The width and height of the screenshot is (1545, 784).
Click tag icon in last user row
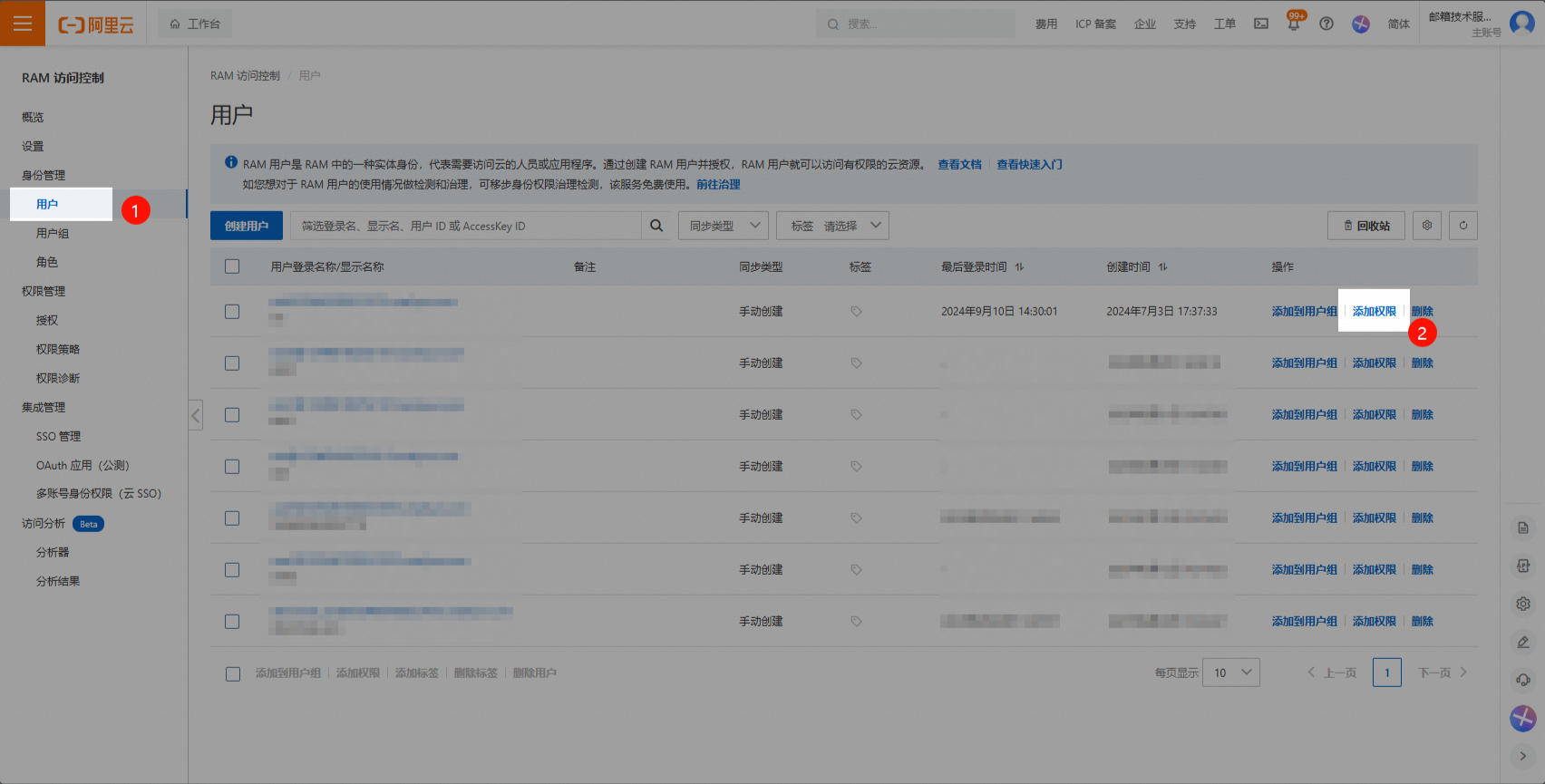click(856, 621)
